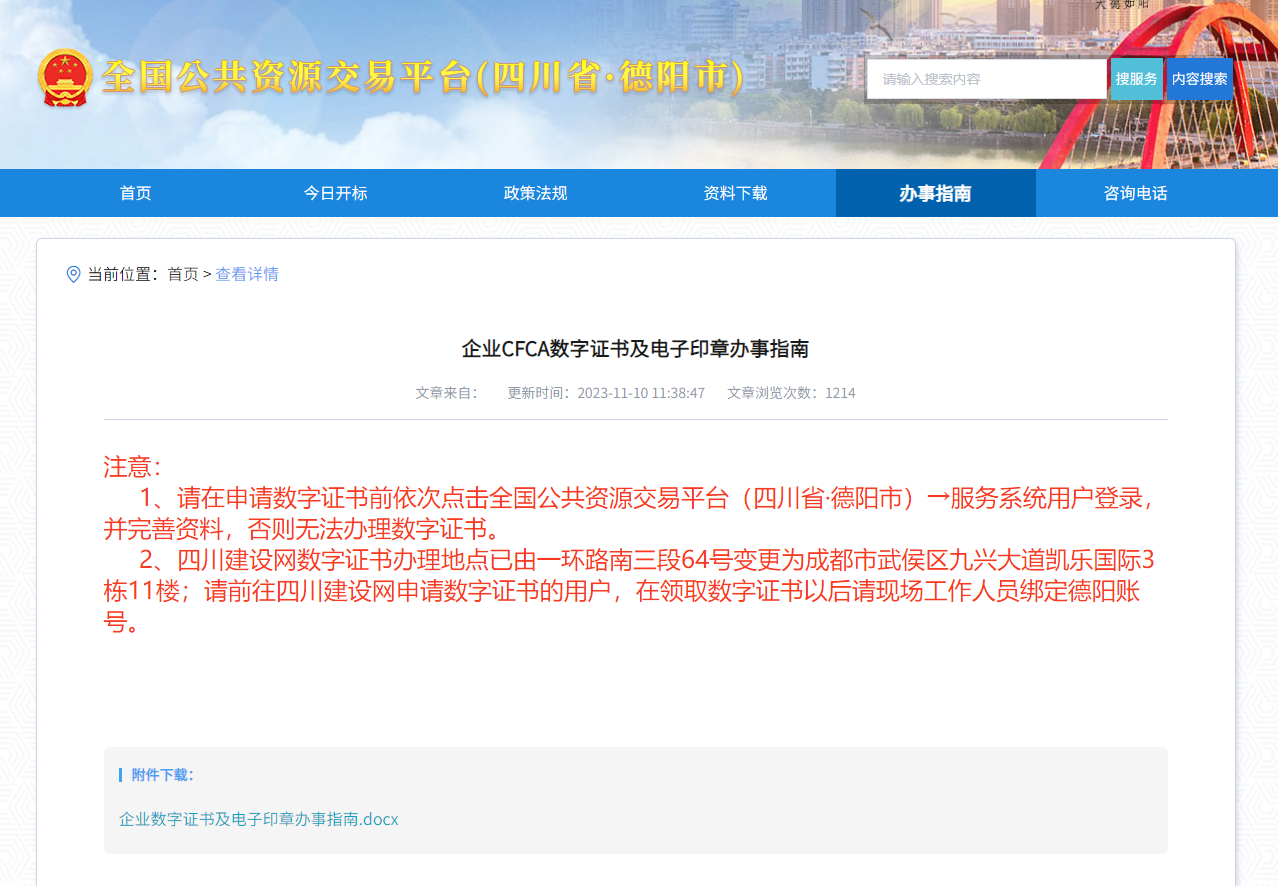Click the article title 企业CFCA数字证书及电子印章办事指南
Screen dimensions: 1278x886
[635, 349]
